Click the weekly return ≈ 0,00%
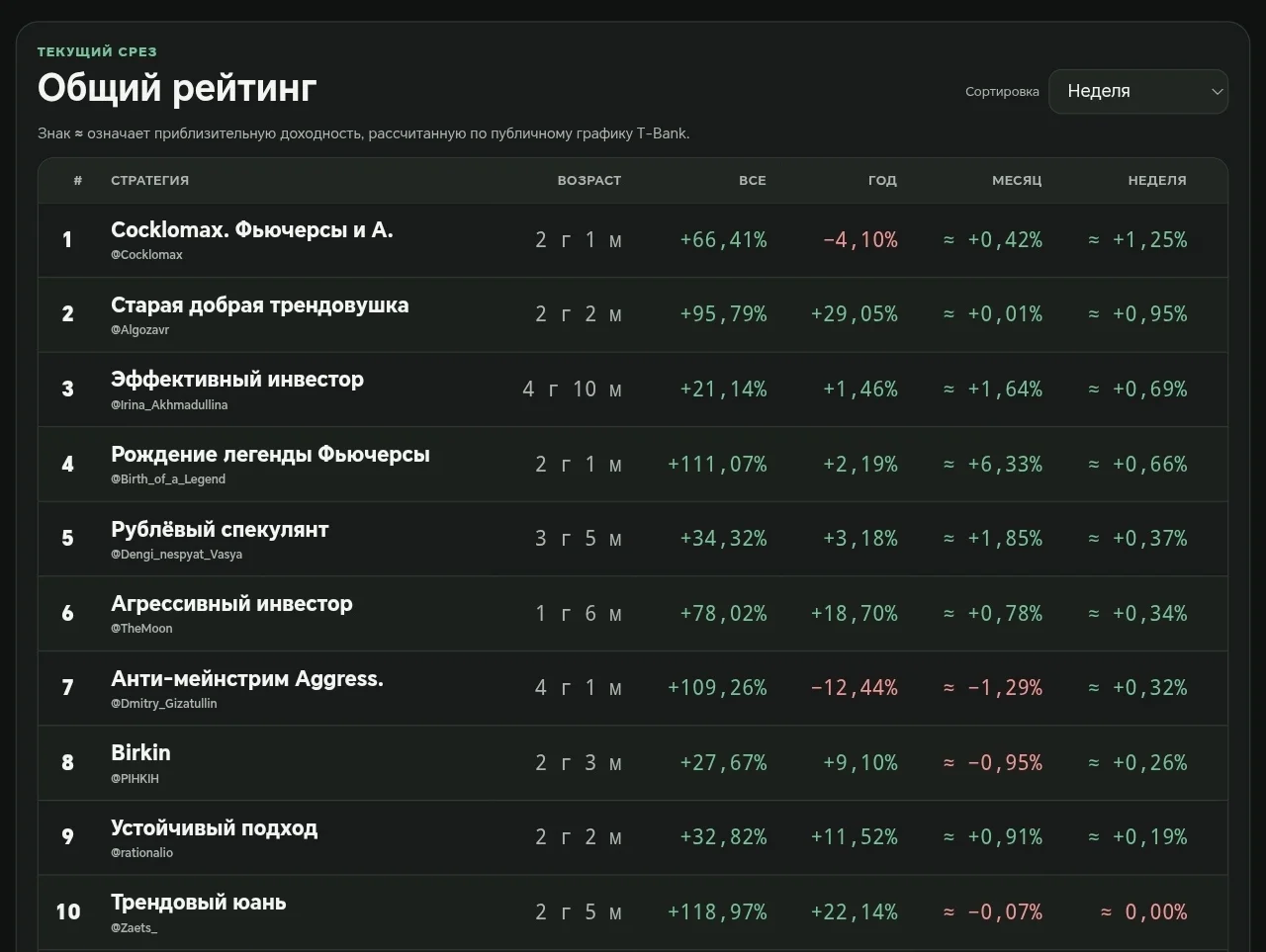This screenshot has height=952, width=1266. coord(1143,911)
